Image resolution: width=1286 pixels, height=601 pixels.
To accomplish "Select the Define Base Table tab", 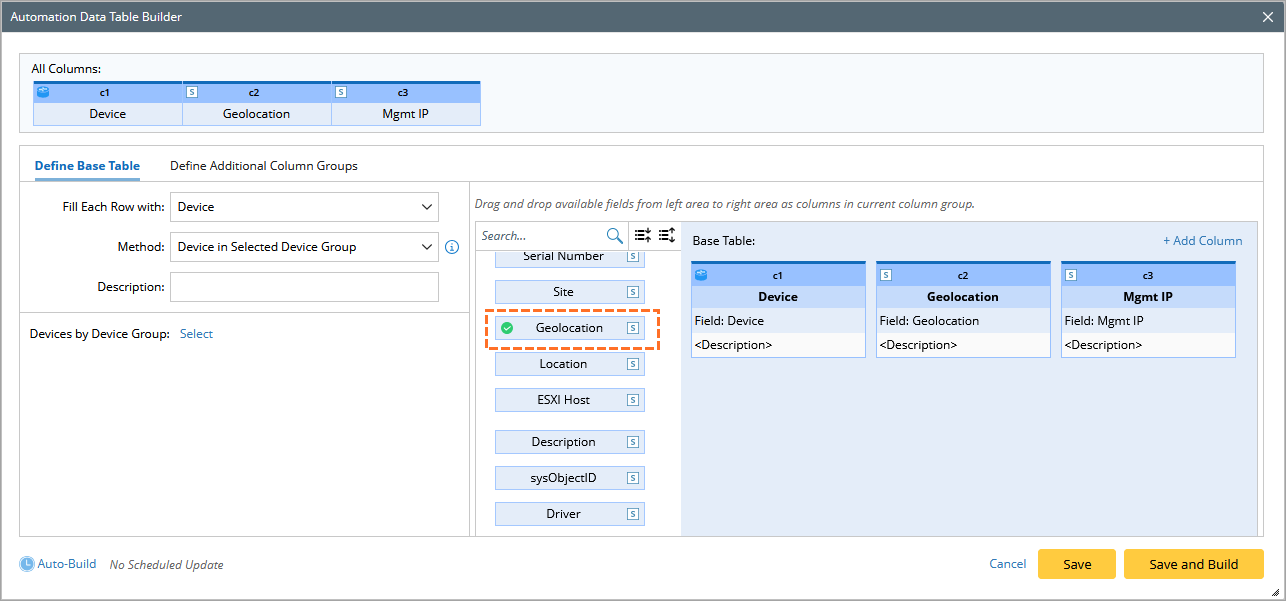I will (x=87, y=166).
